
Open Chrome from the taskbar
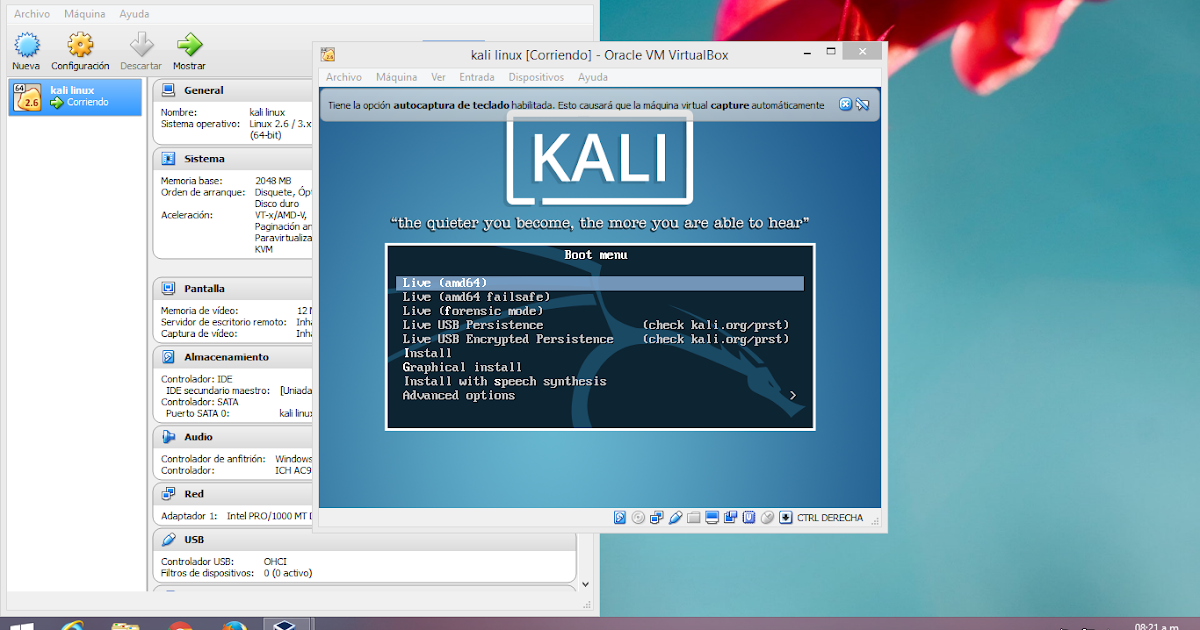pos(178,621)
